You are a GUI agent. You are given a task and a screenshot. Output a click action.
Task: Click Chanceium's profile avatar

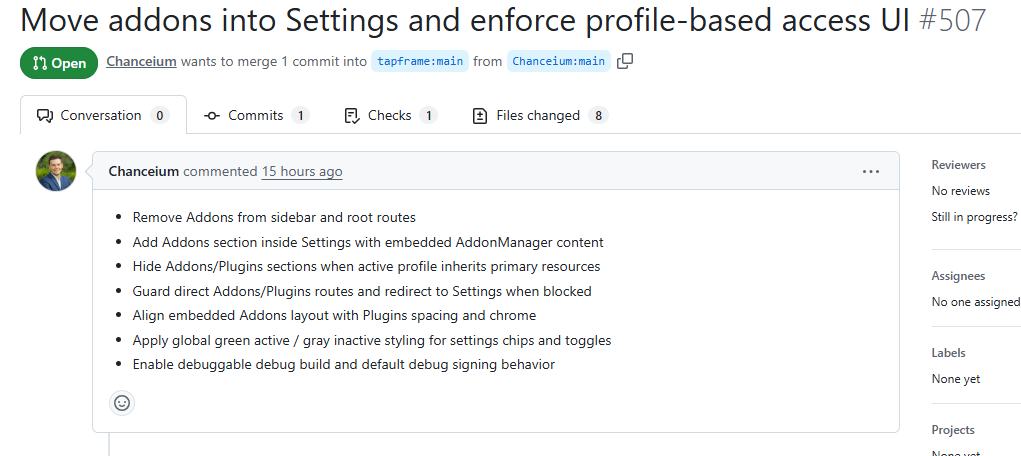[56, 171]
